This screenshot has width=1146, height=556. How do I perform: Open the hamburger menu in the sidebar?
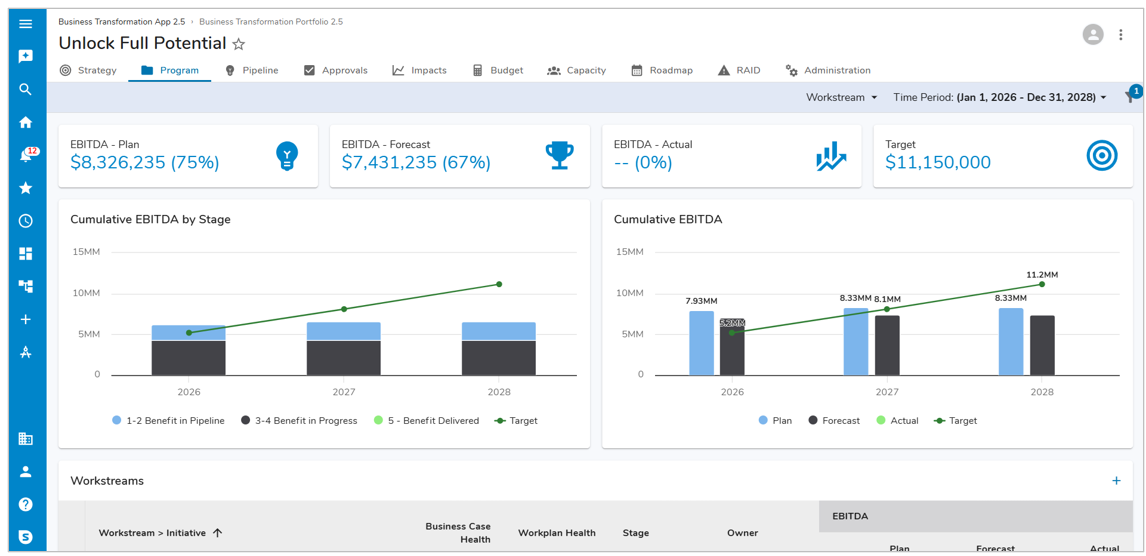pos(26,23)
